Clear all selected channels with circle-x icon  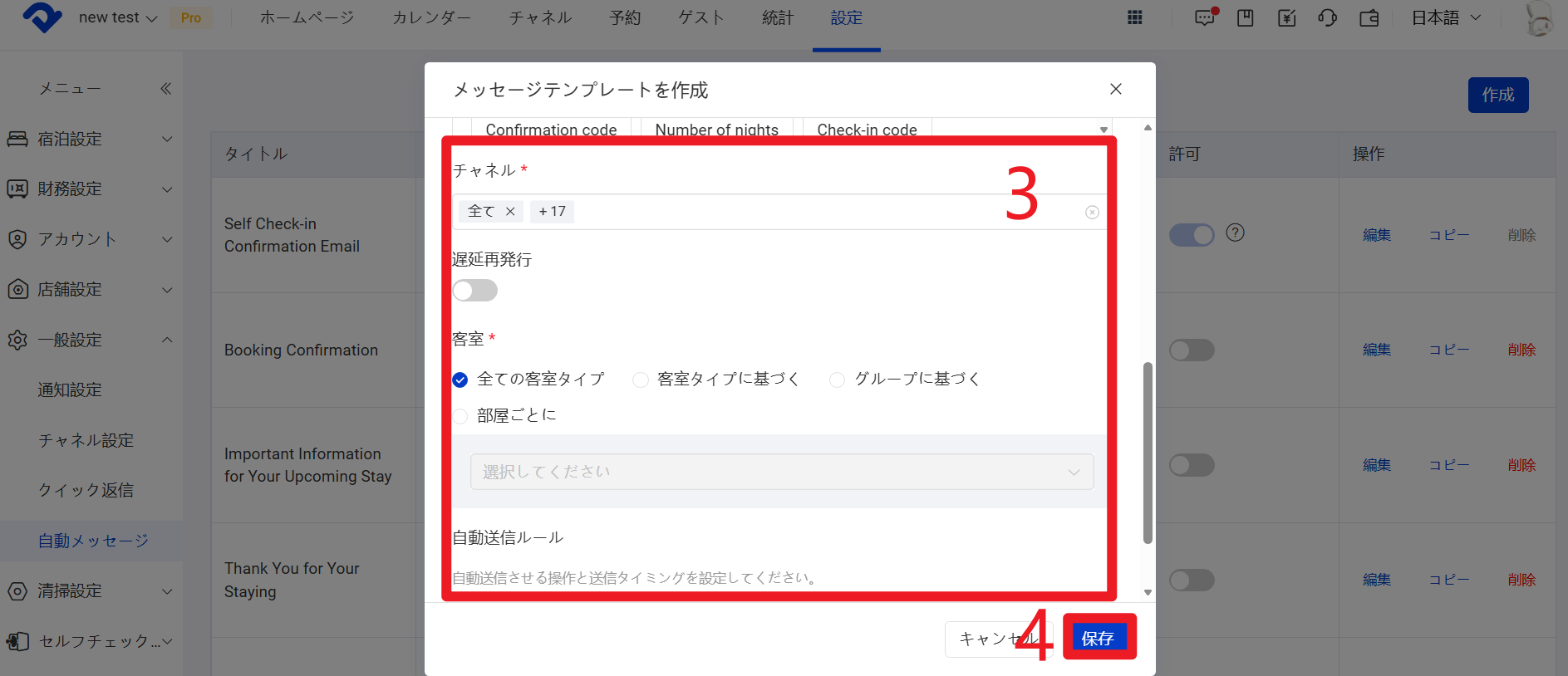[x=1092, y=213]
